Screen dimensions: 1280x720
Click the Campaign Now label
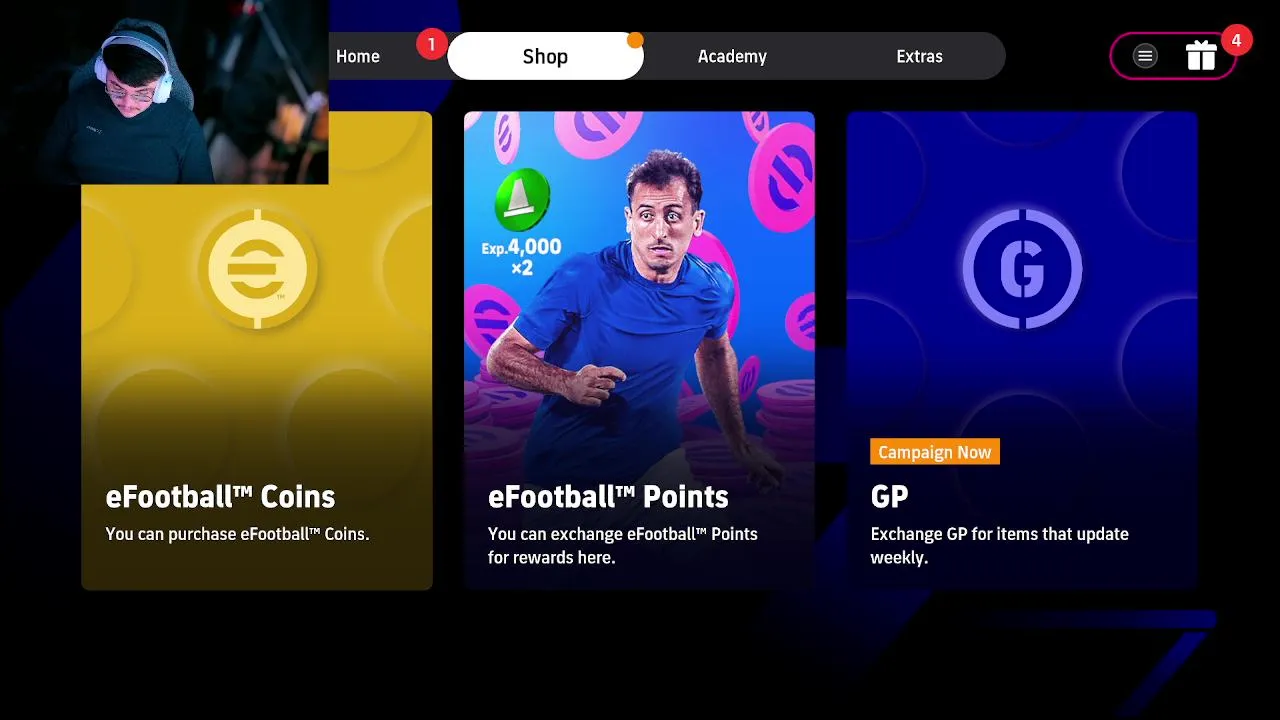(935, 452)
